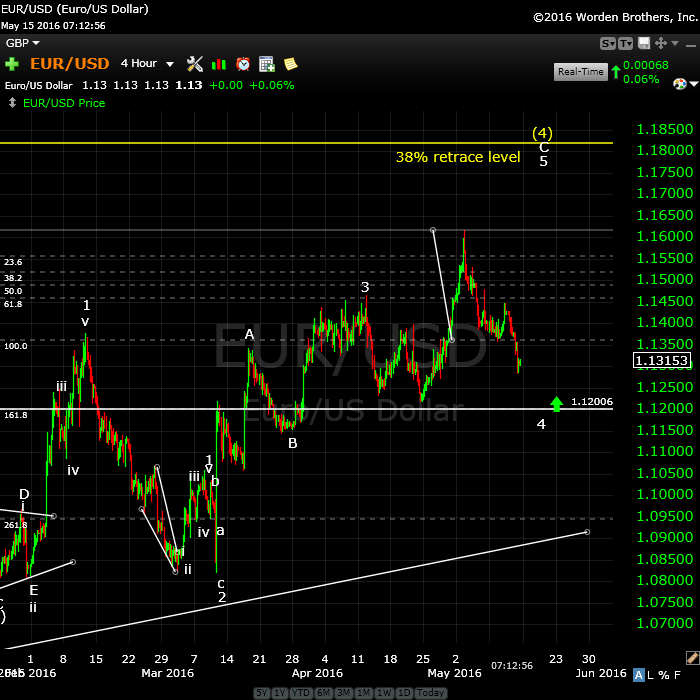The image size is (700, 700).
Task: Click the EUR/USD Price plot label
Action: [64, 103]
